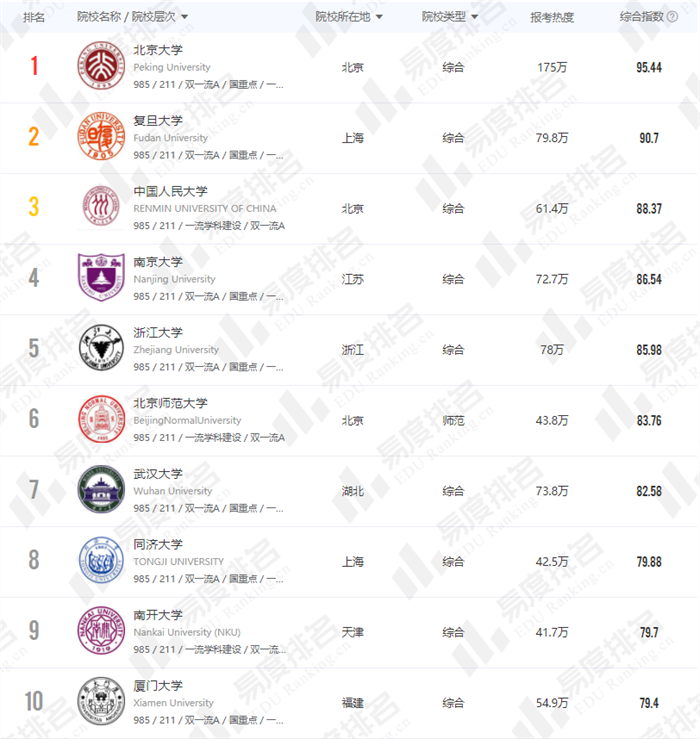700x739 pixels.
Task: Click the Zhejiang University logo icon
Action: coord(101,350)
